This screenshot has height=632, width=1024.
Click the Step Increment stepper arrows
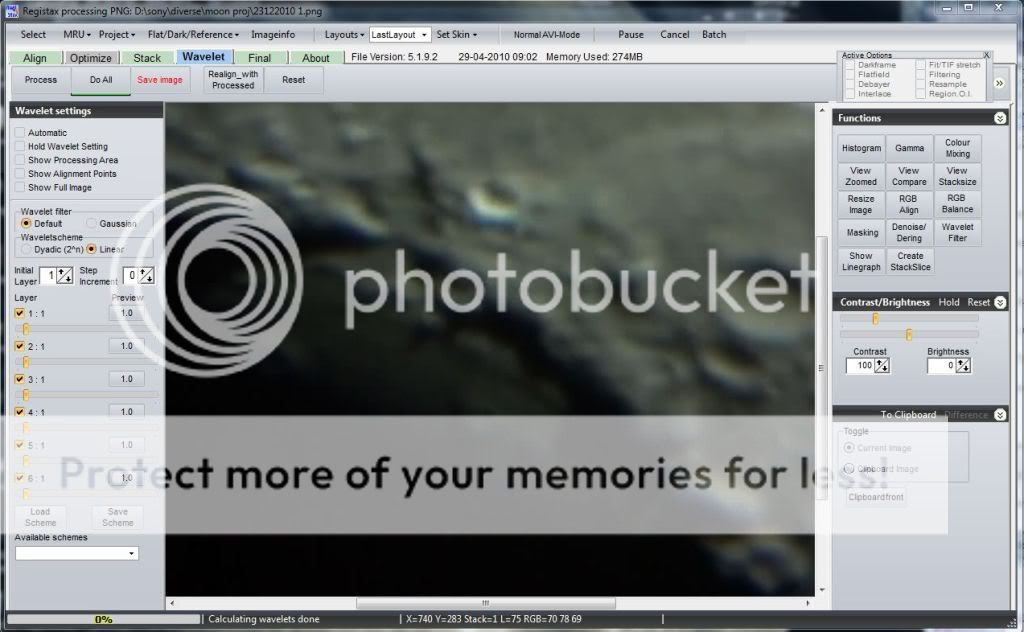(x=147, y=276)
